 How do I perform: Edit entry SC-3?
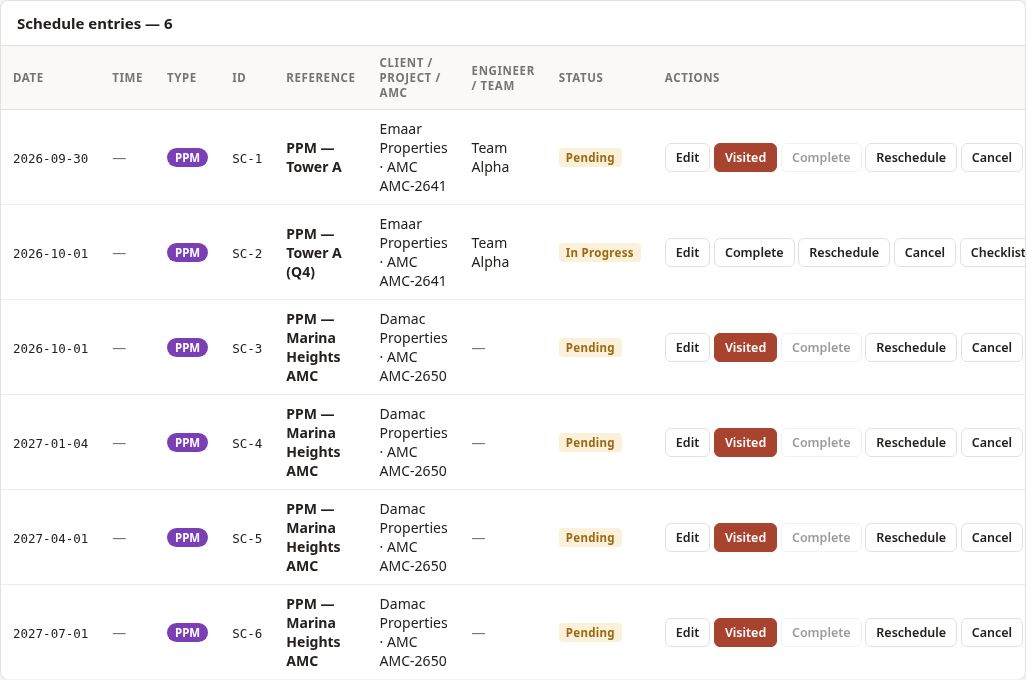click(x=687, y=348)
